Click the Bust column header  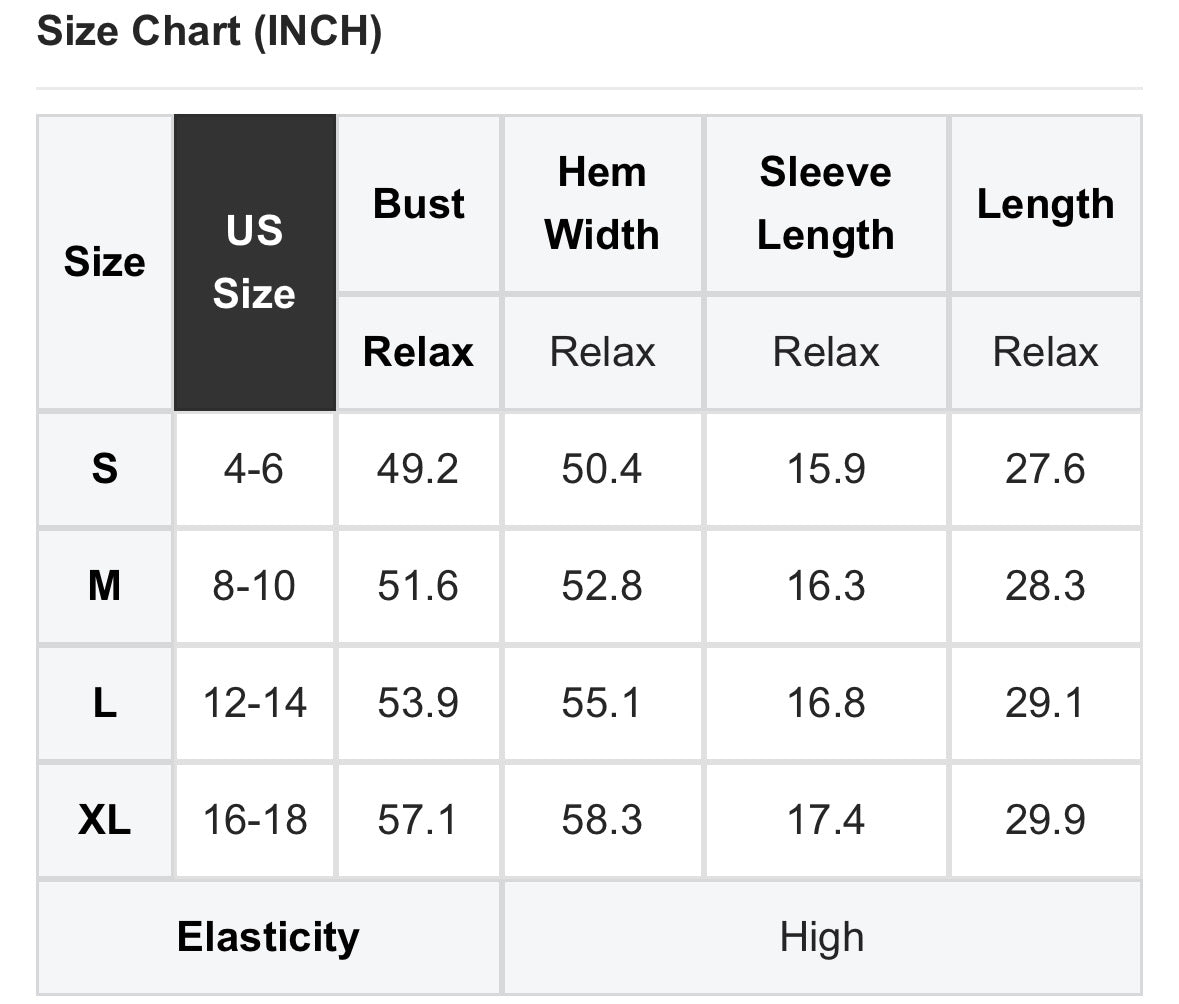(419, 204)
